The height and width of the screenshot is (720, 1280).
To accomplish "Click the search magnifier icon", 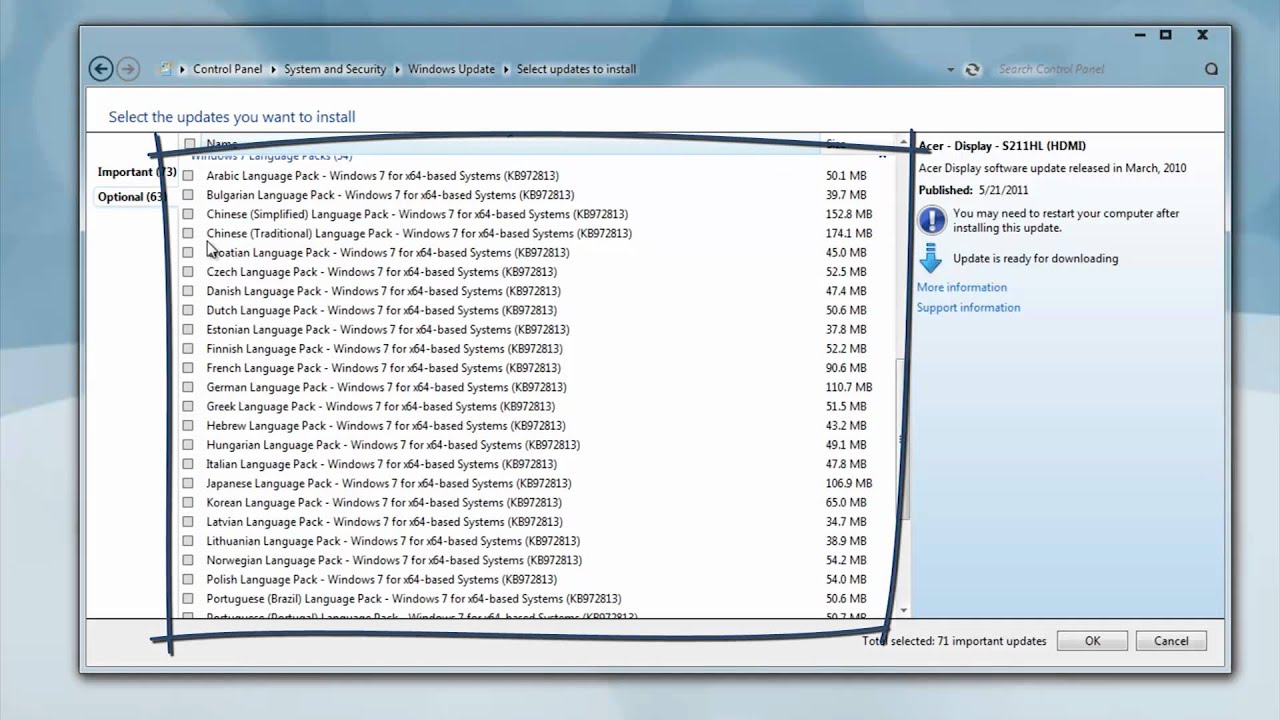I will click(x=1211, y=69).
